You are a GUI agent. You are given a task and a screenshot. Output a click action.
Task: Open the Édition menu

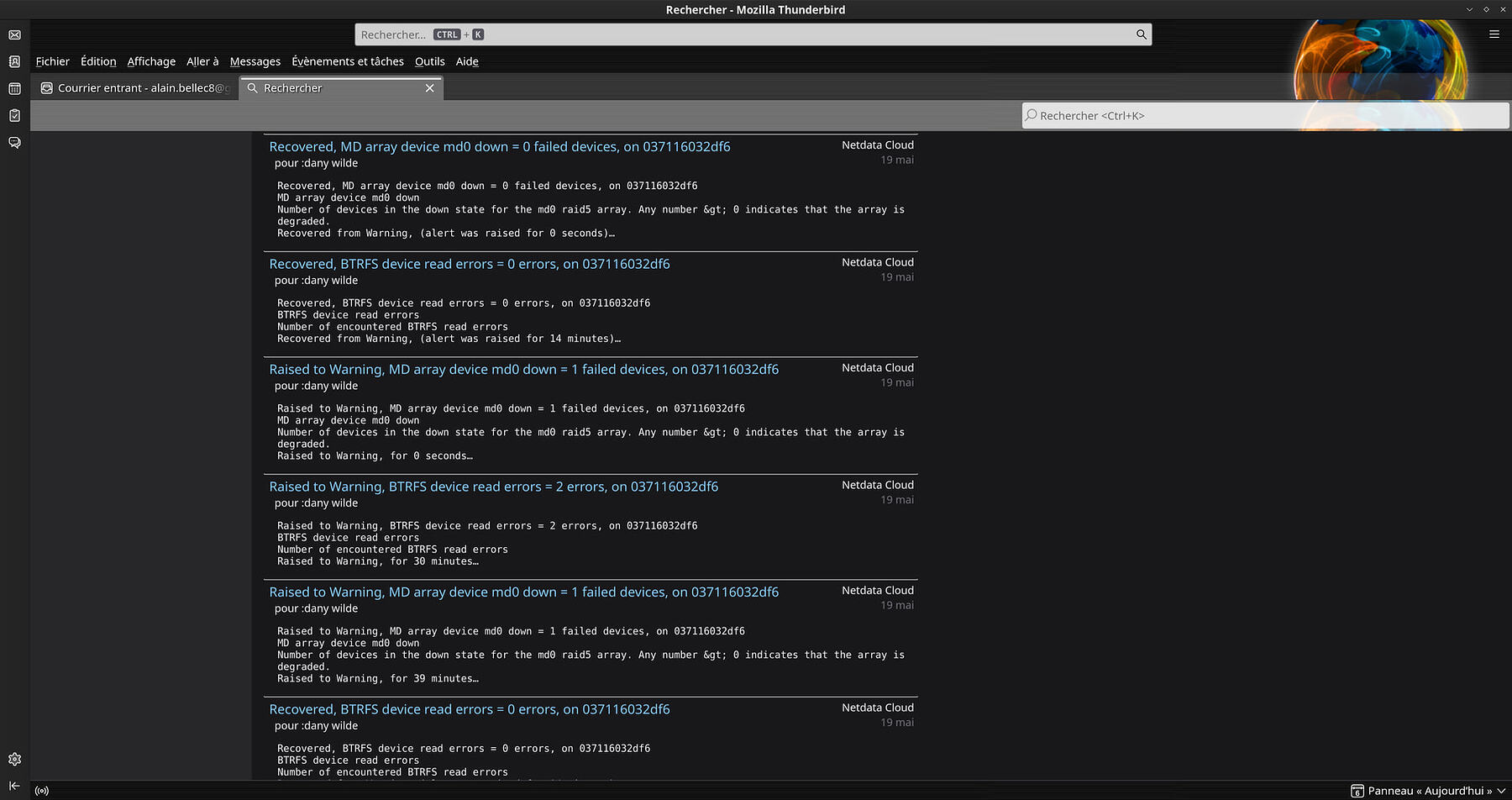click(98, 61)
